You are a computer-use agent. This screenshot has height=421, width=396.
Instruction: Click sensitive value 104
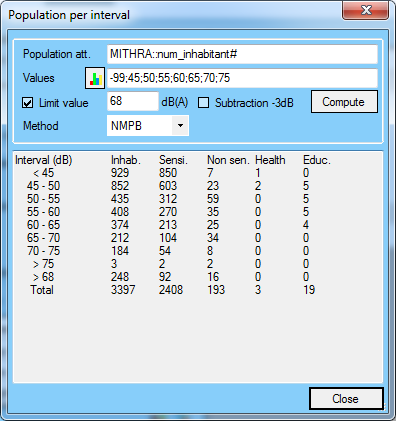tap(168, 238)
